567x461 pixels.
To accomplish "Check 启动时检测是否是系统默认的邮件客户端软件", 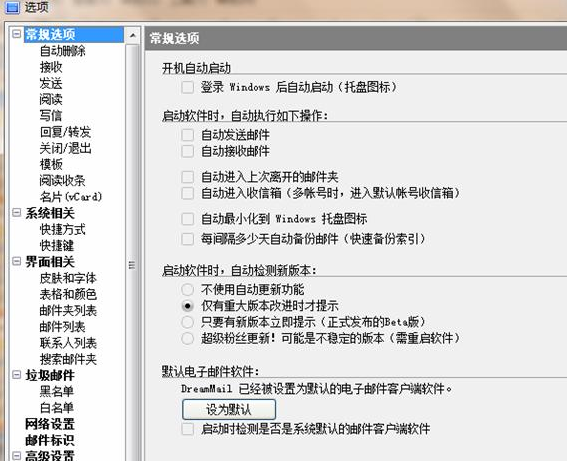I will coord(187,429).
